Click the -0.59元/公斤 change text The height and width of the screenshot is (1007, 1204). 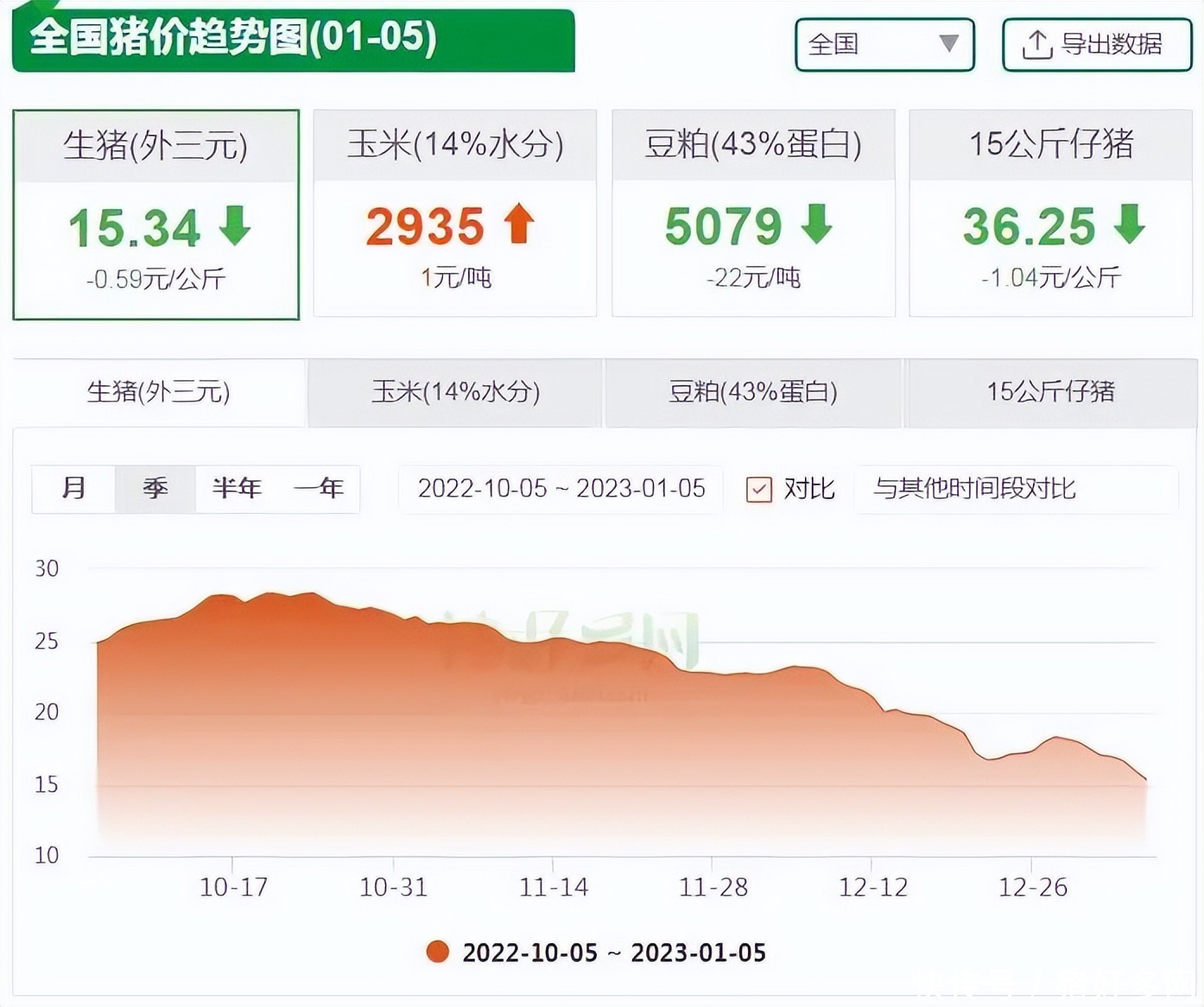pos(155,279)
